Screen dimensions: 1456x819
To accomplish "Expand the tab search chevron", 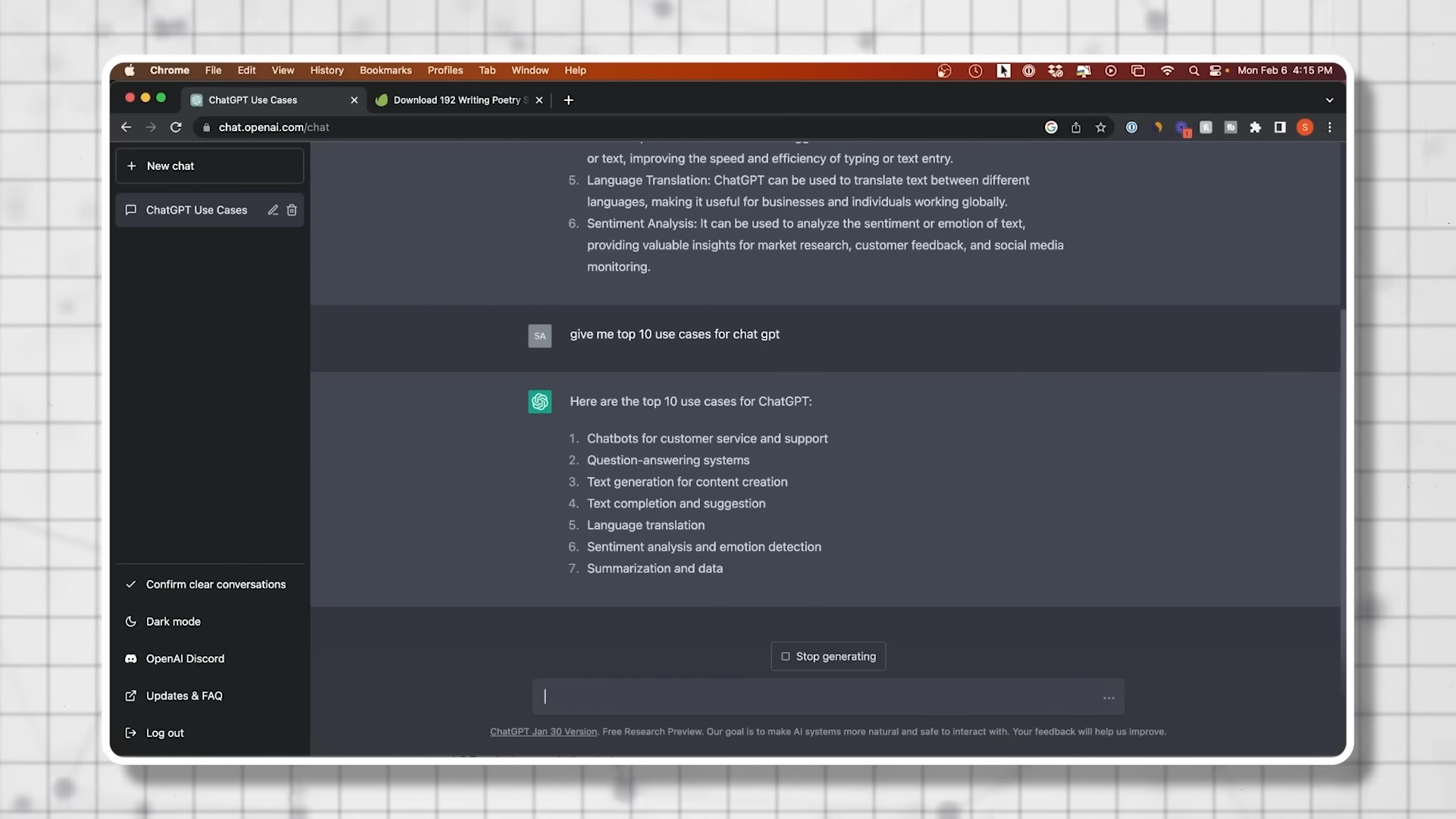I will 1329,100.
